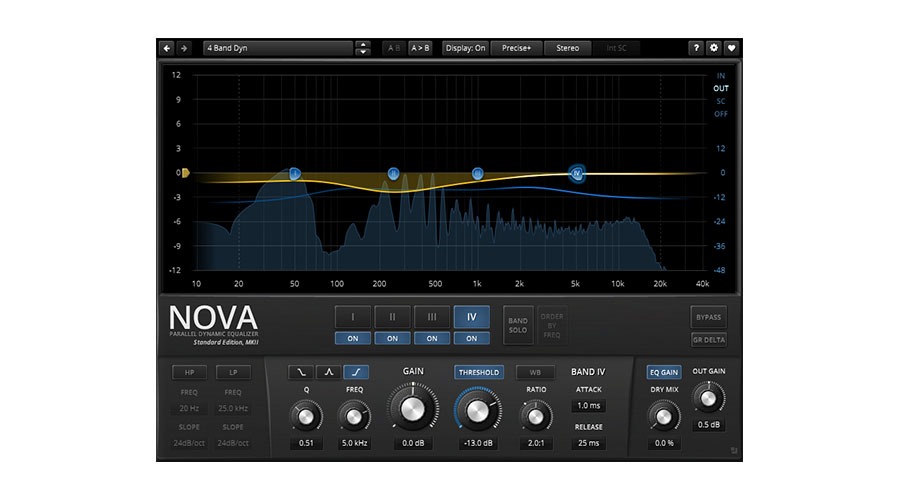This screenshot has height=500, width=900.
Task: Click the release 25 ms field
Action: point(588,443)
